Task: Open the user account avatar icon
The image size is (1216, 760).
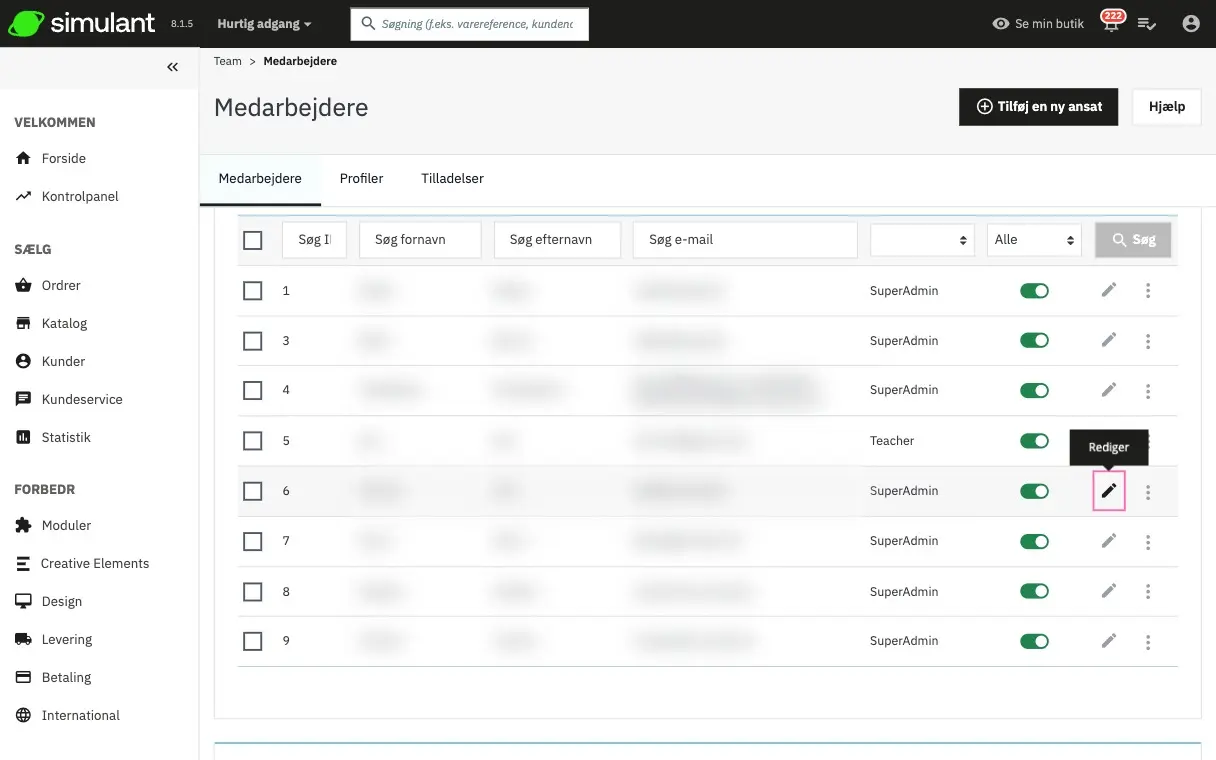Action: [x=1190, y=24]
